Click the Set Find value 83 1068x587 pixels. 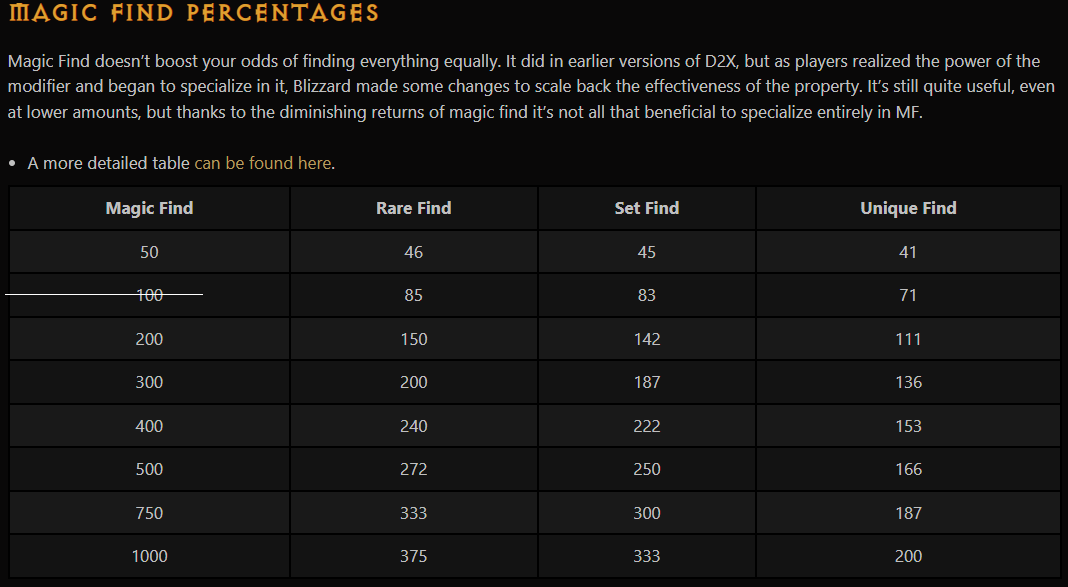tap(646, 296)
